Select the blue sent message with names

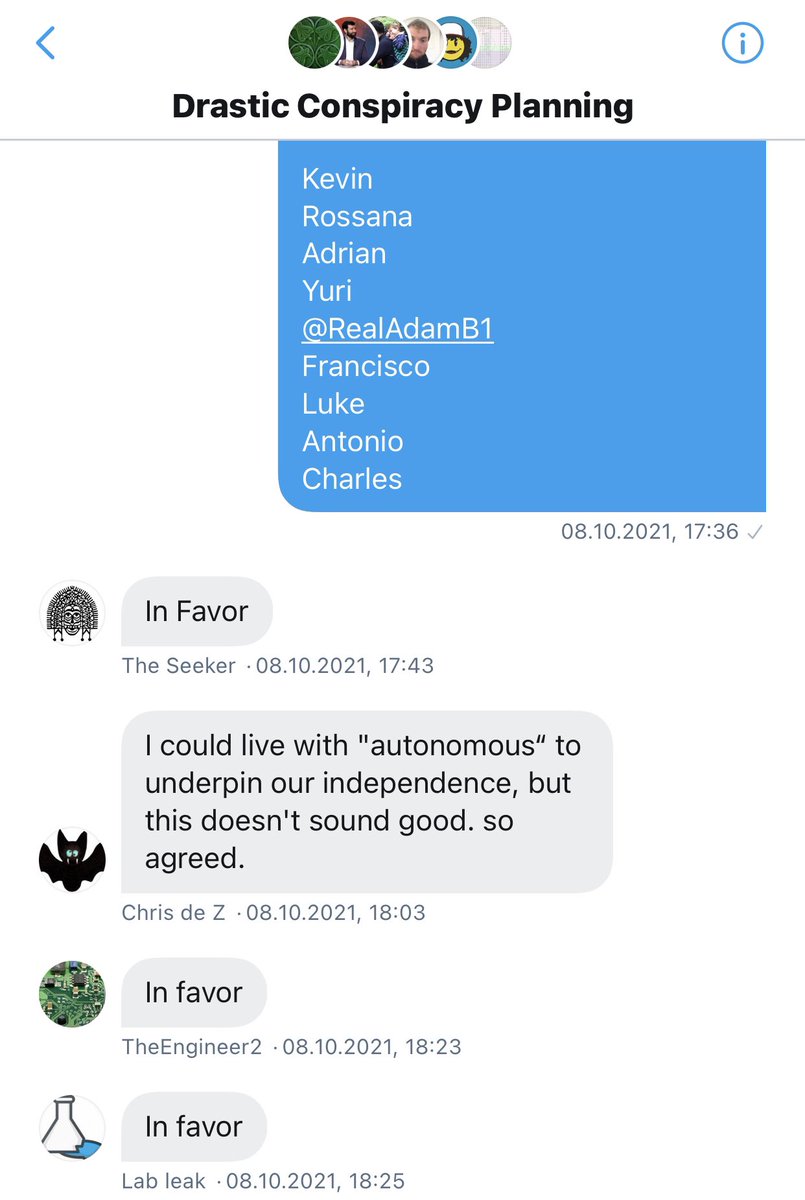pos(522,326)
